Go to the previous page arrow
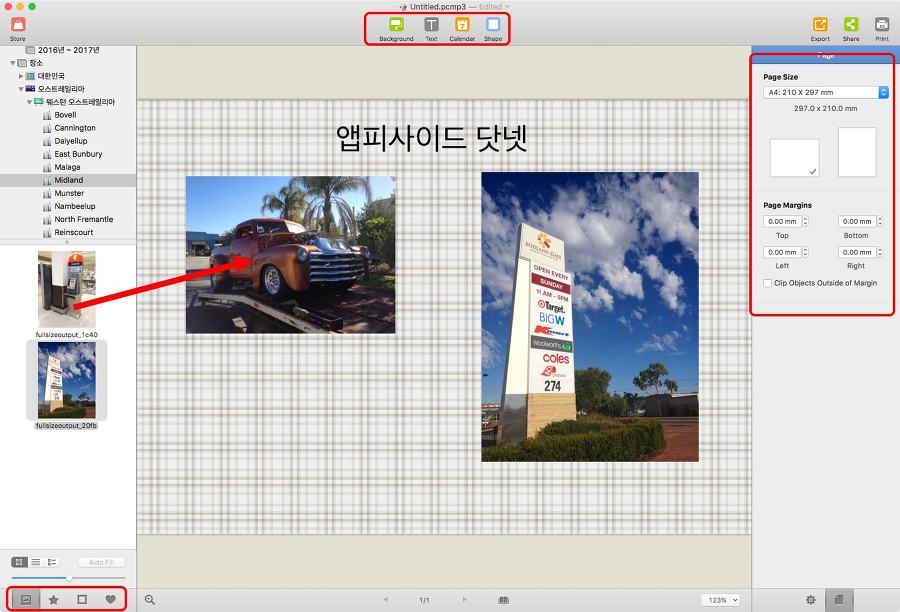Image resolution: width=900 pixels, height=612 pixels. pyautogui.click(x=386, y=599)
